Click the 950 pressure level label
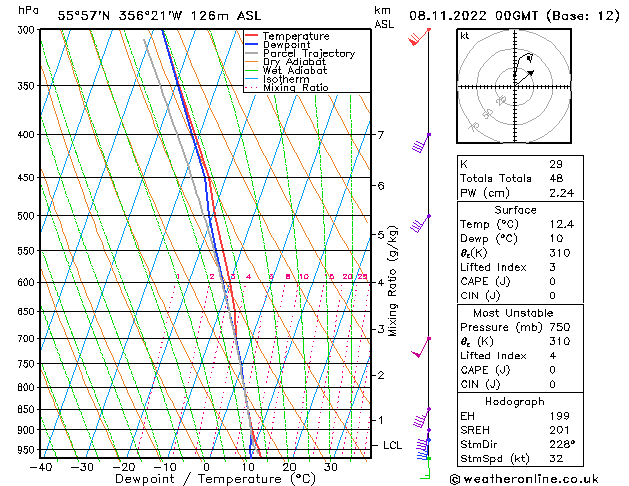 (28, 450)
